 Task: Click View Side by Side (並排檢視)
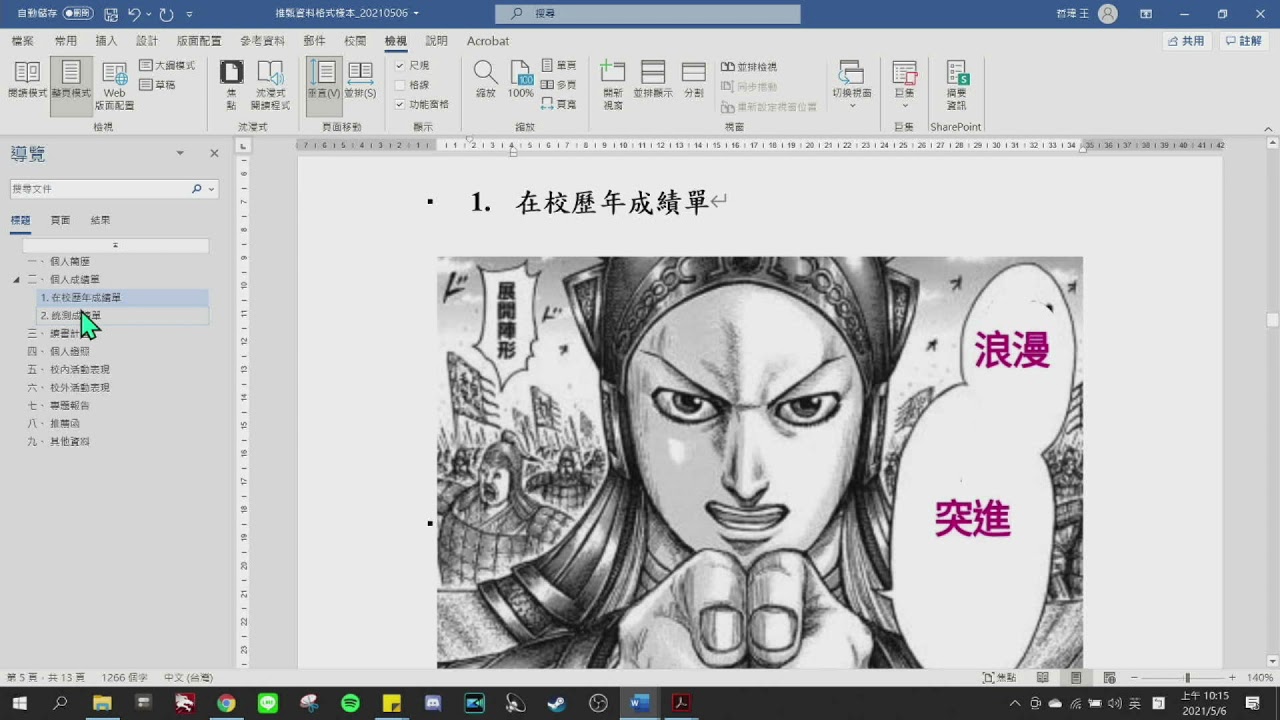pos(749,67)
